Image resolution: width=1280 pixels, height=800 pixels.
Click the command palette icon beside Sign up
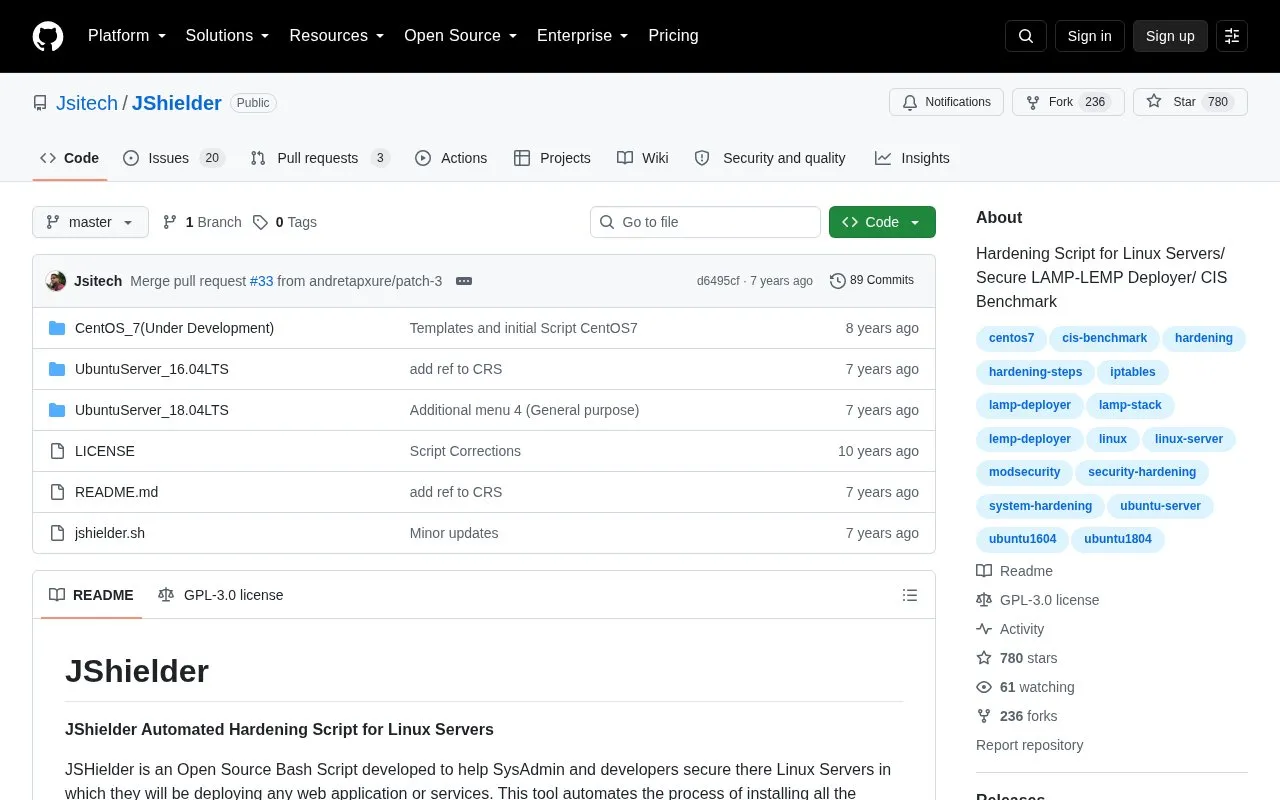1232,36
